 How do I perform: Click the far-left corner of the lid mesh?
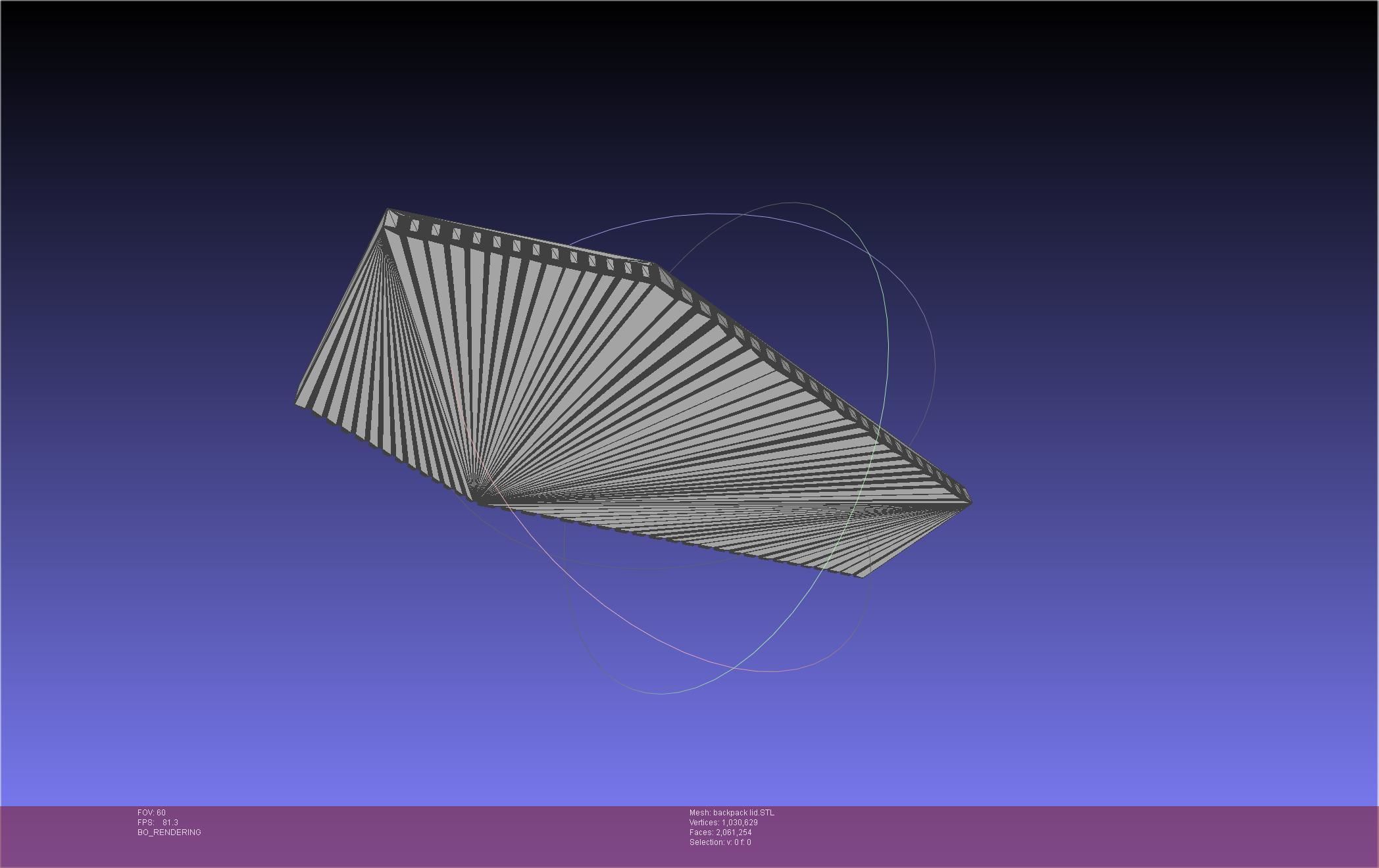(297, 404)
